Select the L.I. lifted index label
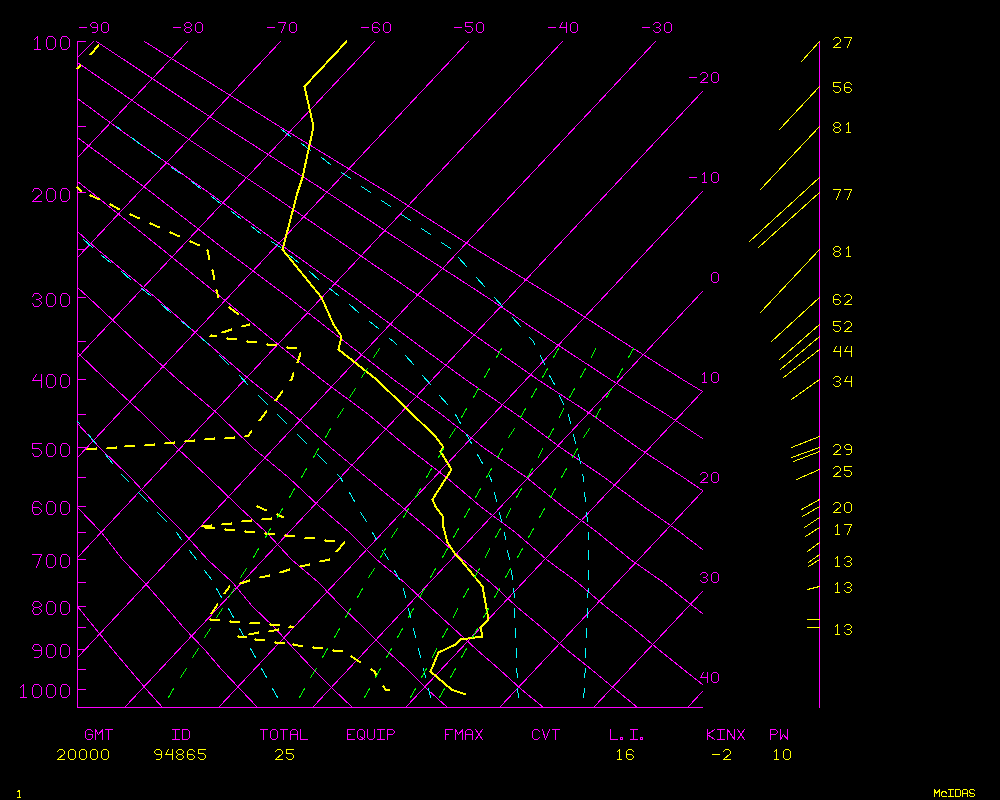1000x800 pixels. tap(627, 735)
